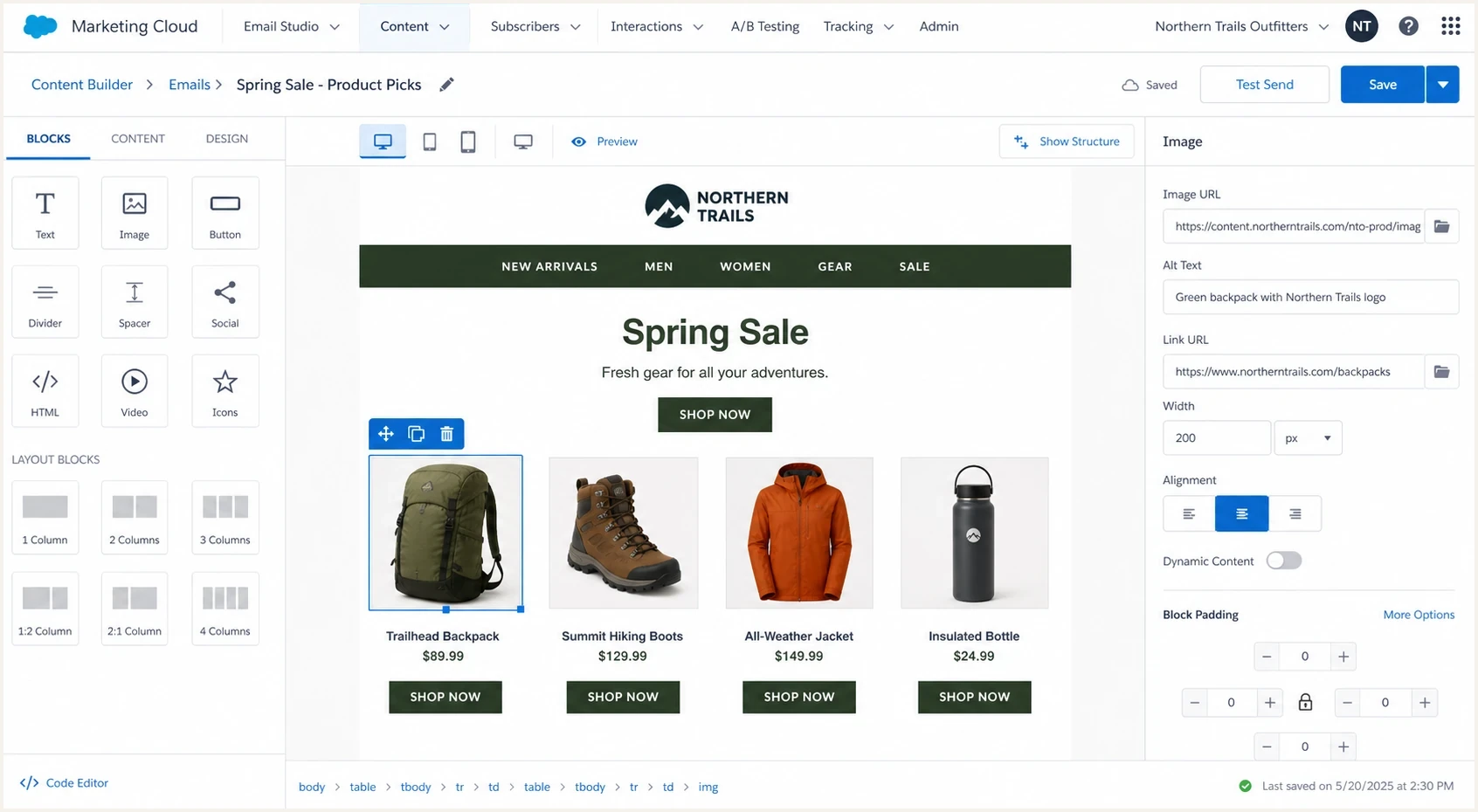Toggle the block padding lock
Viewport: 1478px width, 812px height.
tap(1305, 702)
